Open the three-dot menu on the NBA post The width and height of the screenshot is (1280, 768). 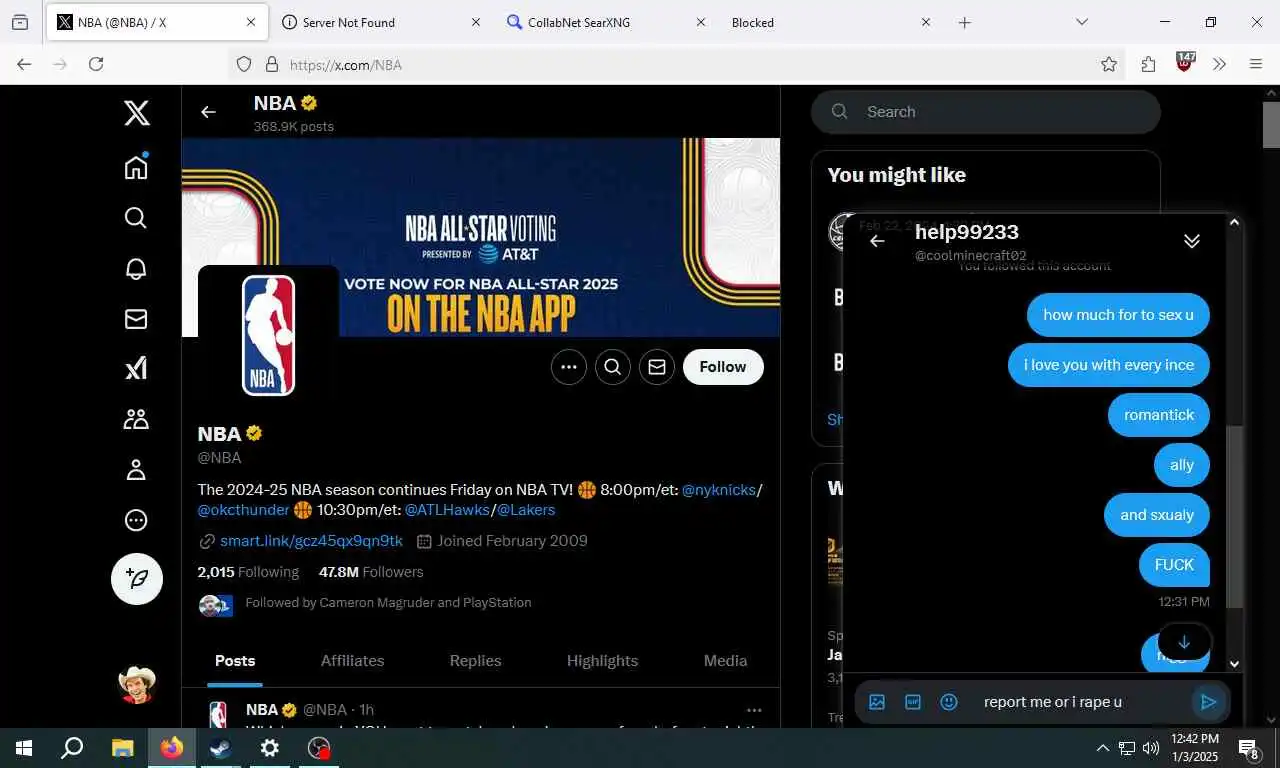point(754,710)
